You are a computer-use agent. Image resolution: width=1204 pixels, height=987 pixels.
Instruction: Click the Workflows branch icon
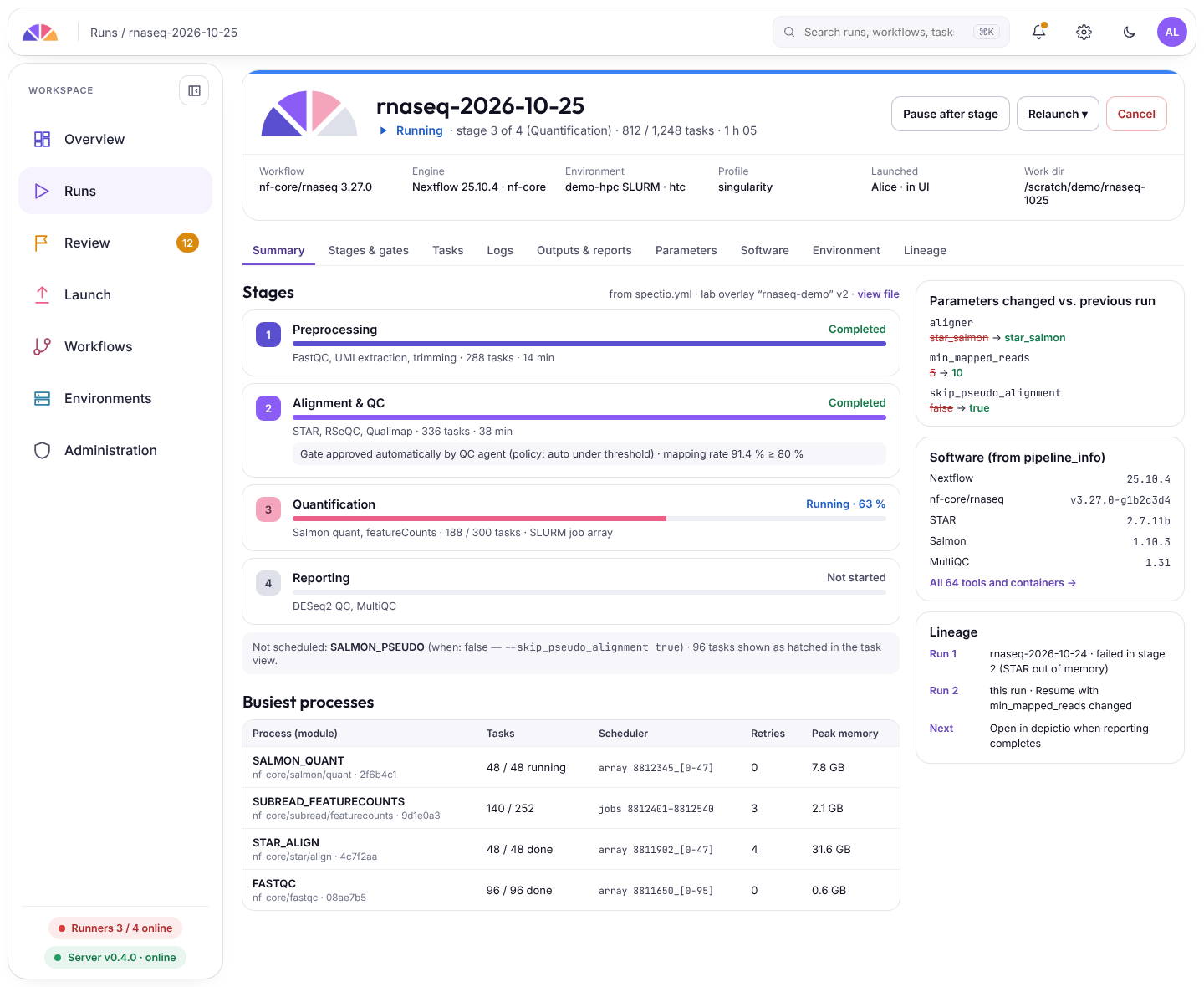(42, 346)
